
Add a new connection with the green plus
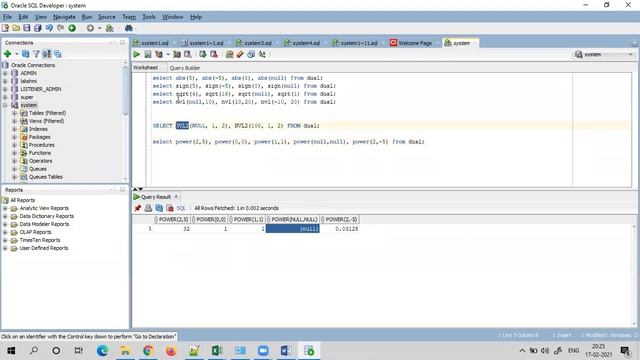pyautogui.click(x=7, y=54)
